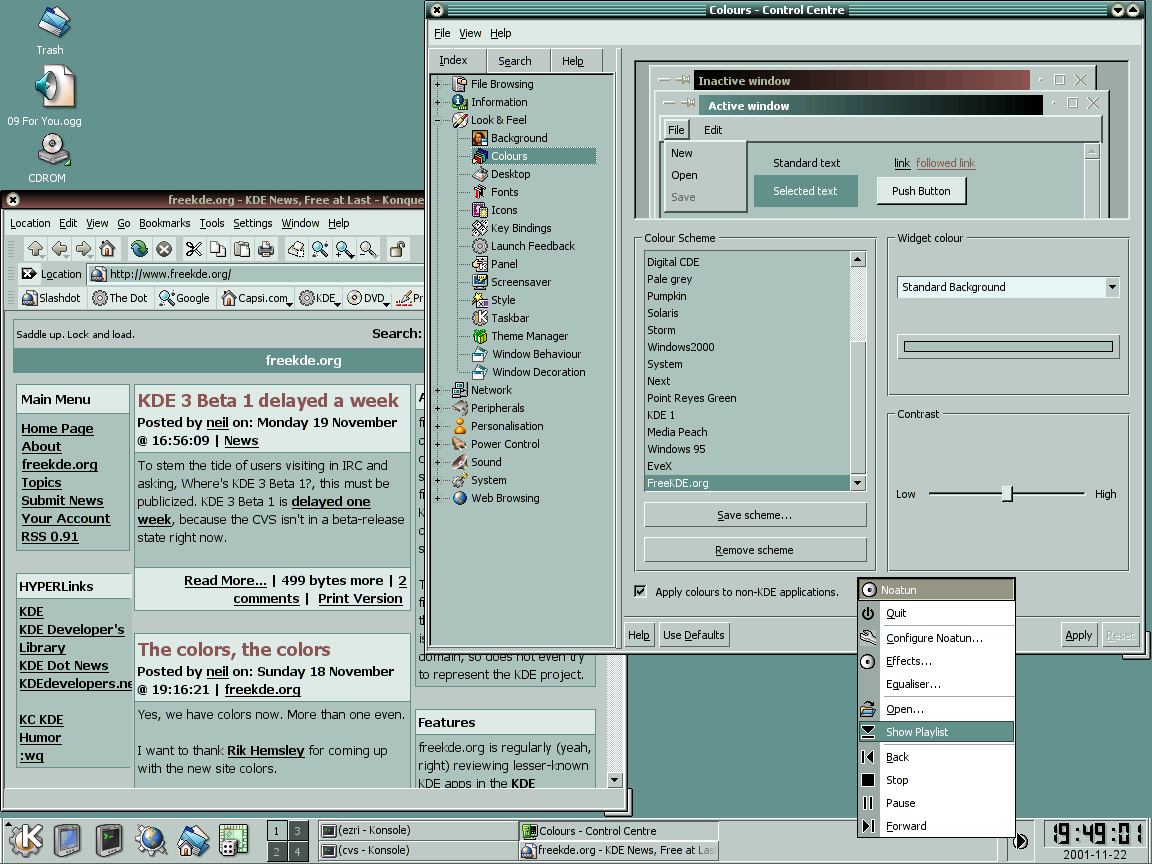The image size is (1152, 864).
Task: Click the Back arrow in Konqueror toolbar
Action: [60, 249]
